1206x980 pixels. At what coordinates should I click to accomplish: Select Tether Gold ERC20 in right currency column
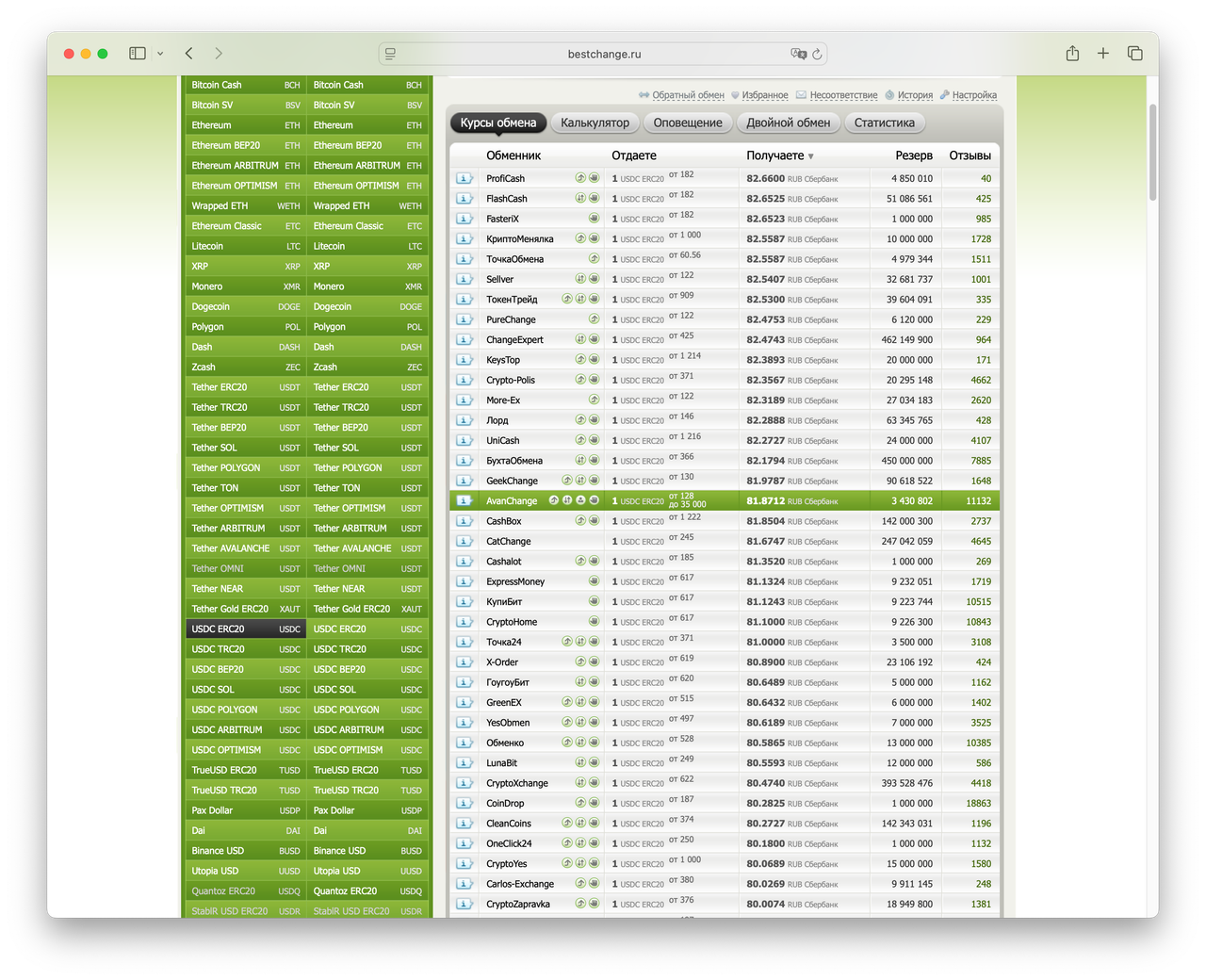(367, 609)
